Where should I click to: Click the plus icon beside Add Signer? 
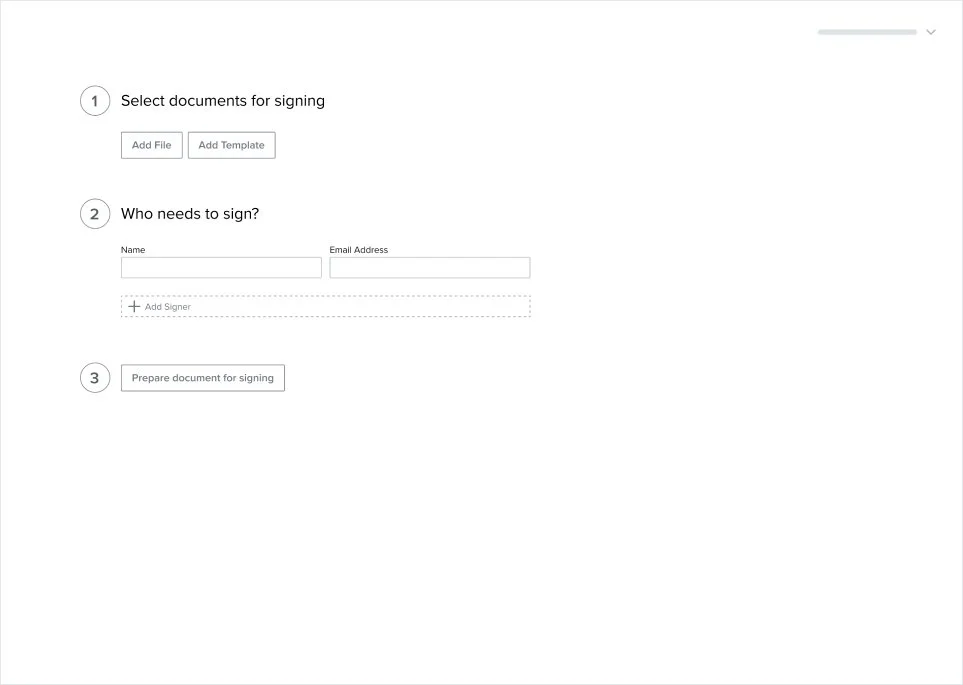pos(134,306)
